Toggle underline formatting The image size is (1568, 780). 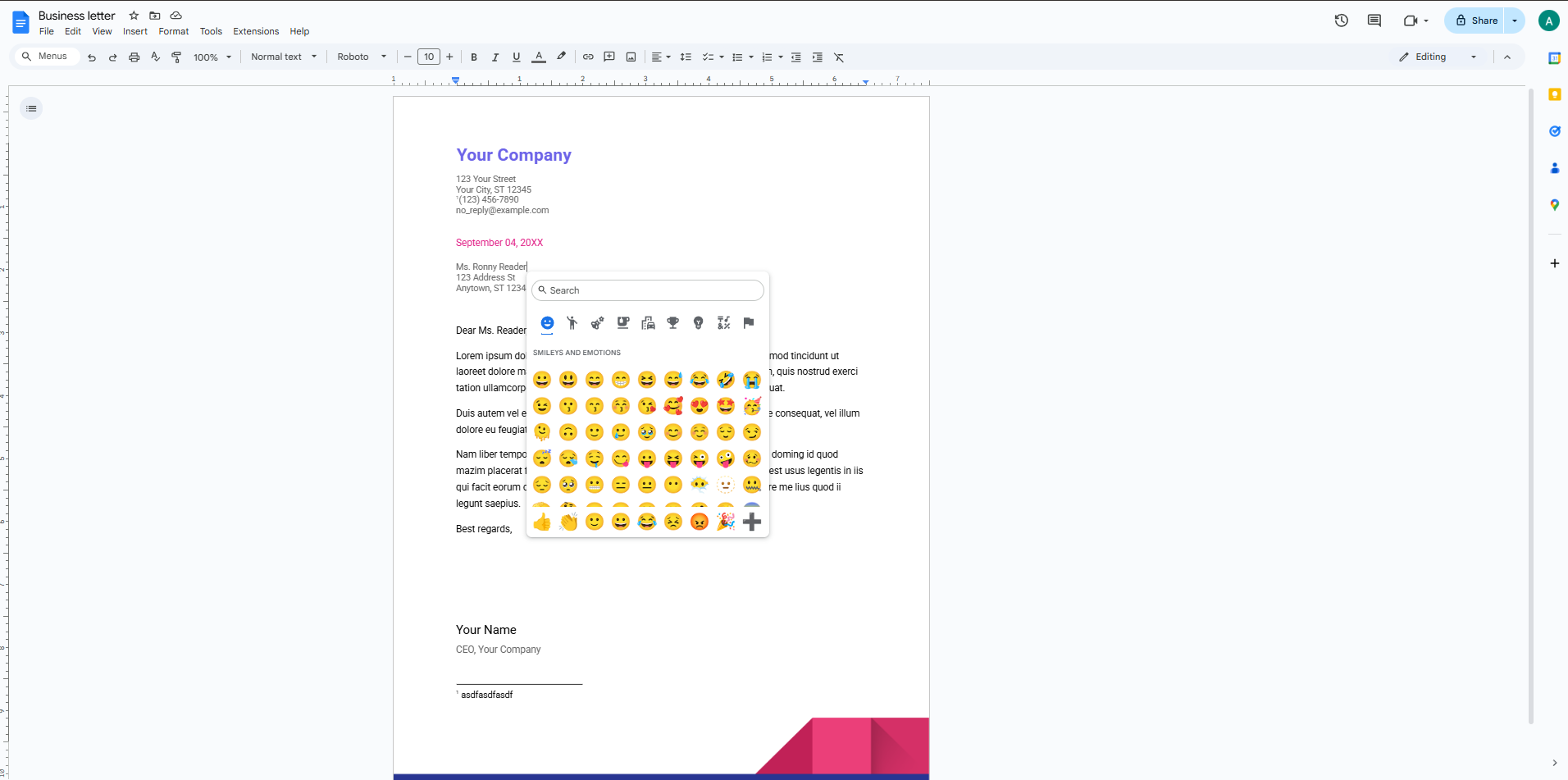517,57
